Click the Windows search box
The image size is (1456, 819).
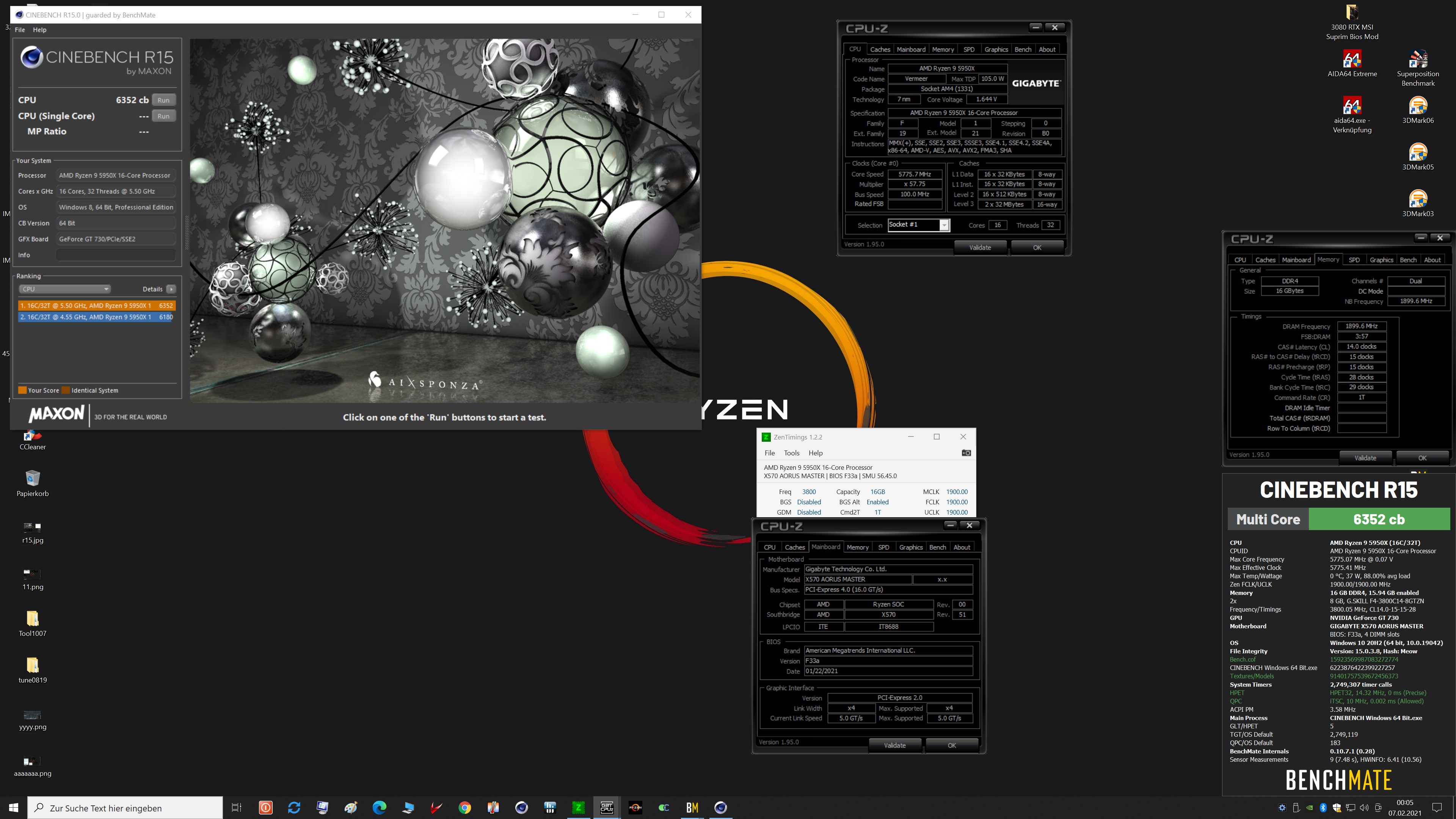click(125, 808)
